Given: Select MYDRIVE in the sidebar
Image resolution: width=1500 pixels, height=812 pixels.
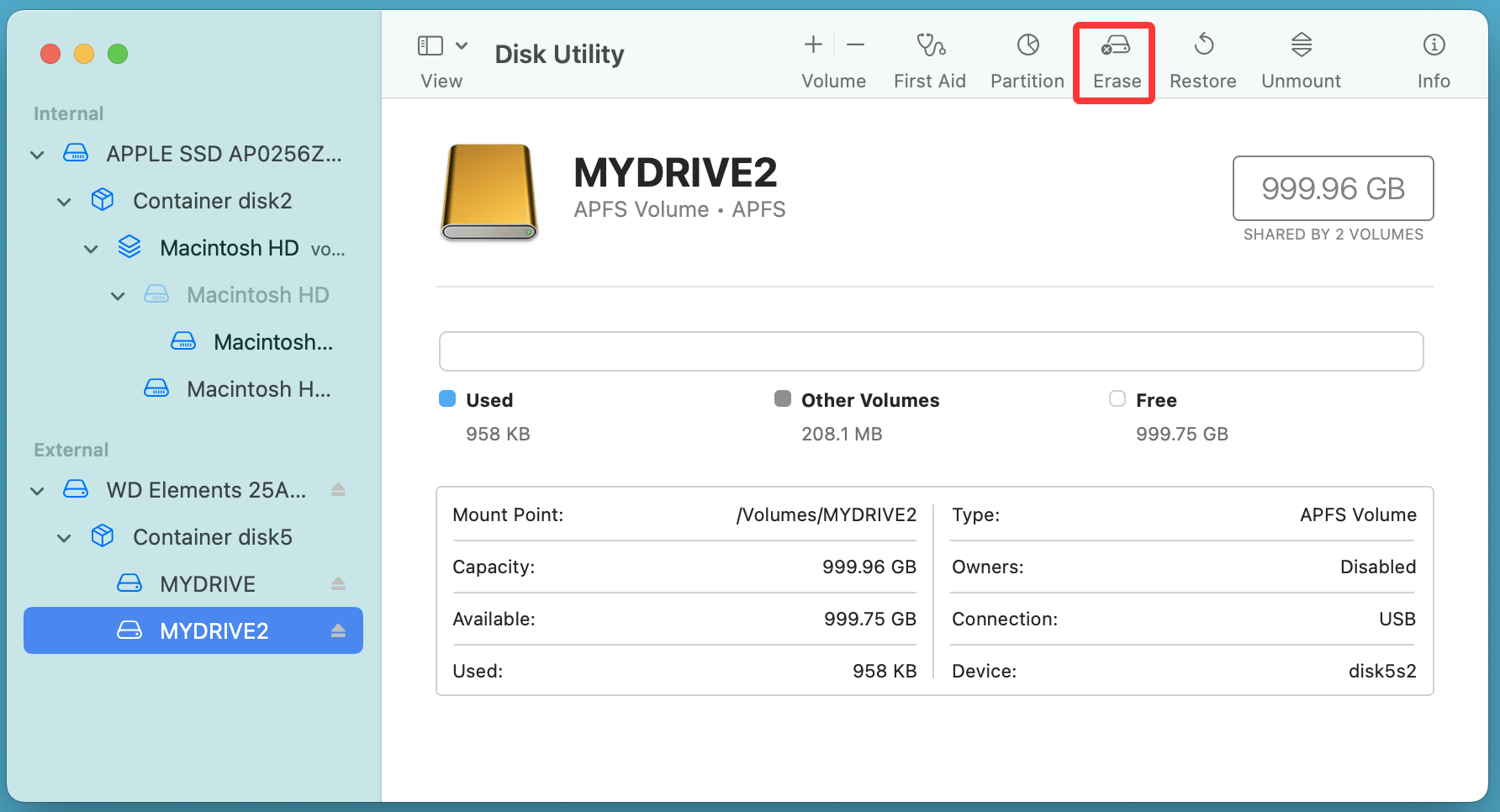Looking at the screenshot, I should pos(208,583).
